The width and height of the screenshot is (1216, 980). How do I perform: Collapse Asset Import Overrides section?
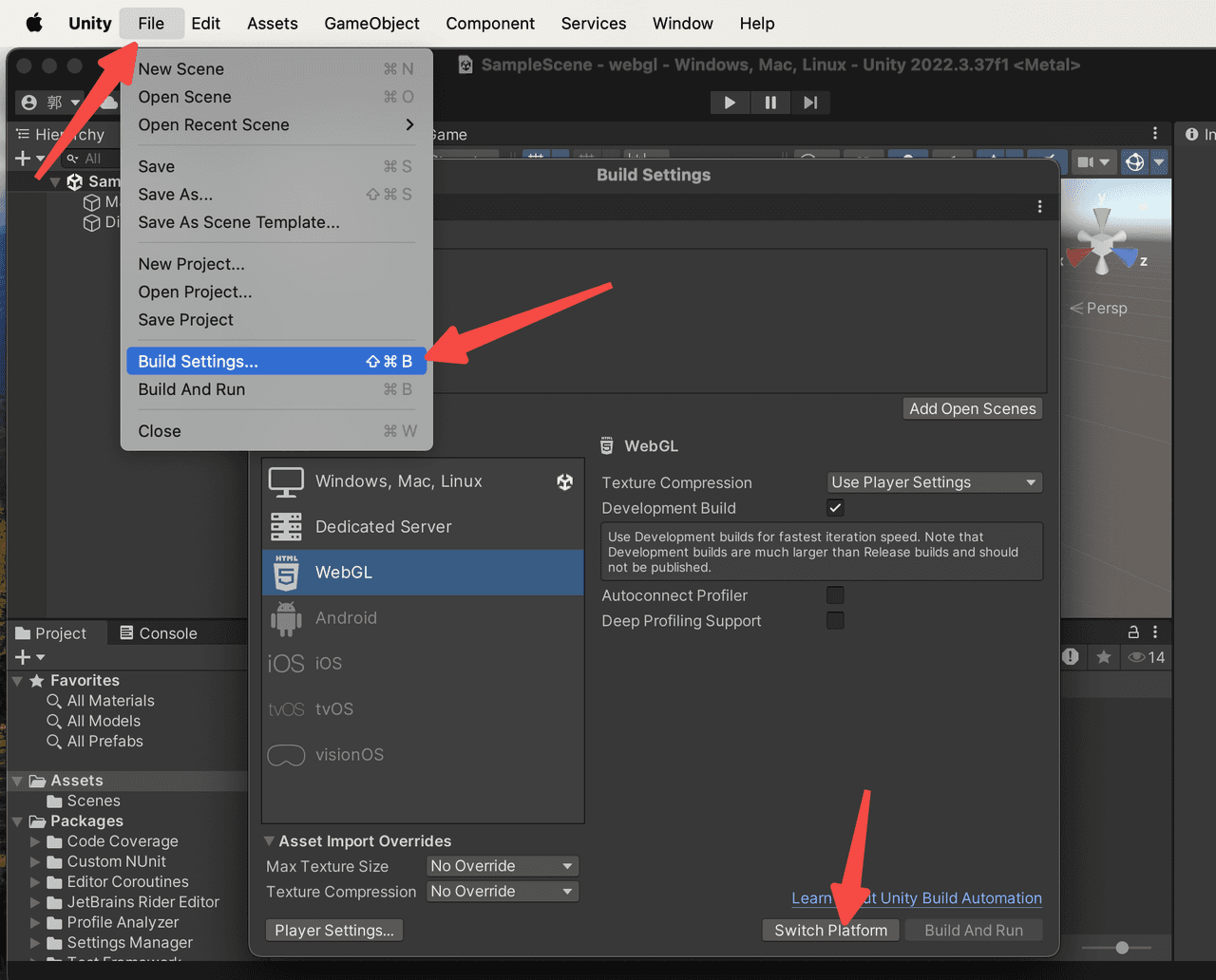(x=269, y=841)
